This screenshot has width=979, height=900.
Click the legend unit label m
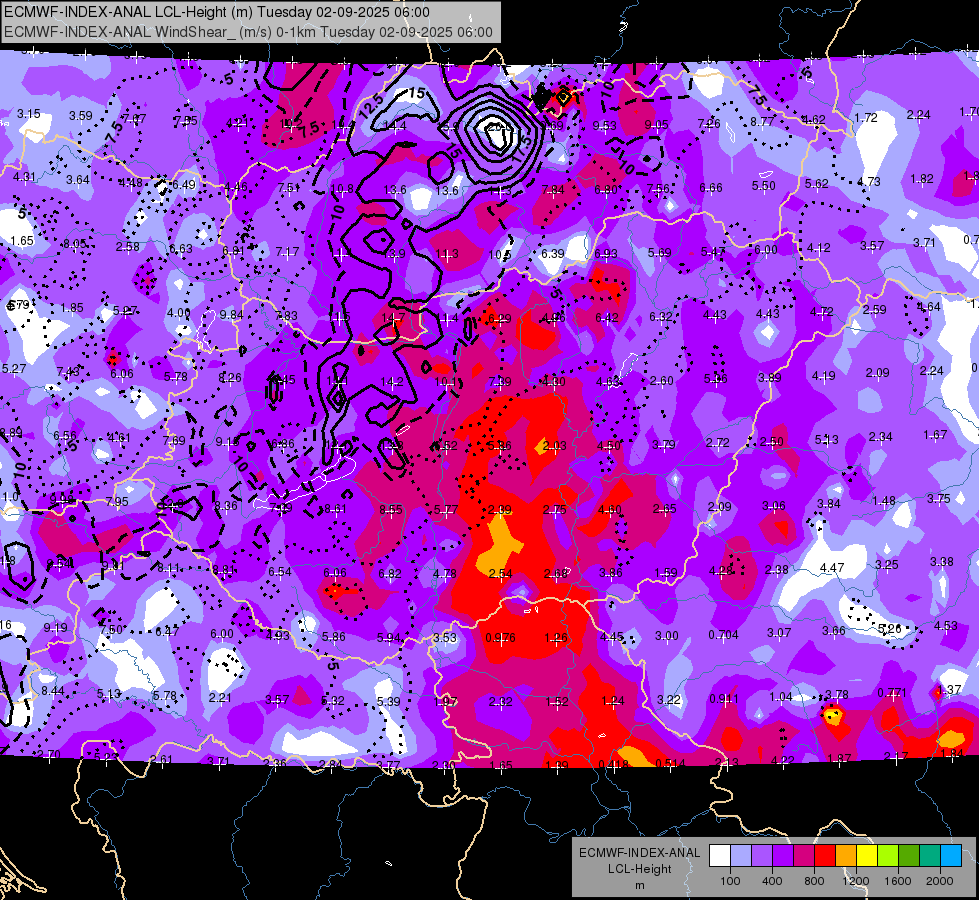639,885
